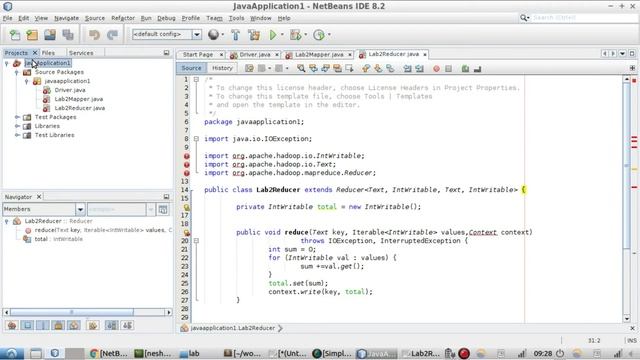Viewport: 640px width, 360px height.
Task: Toggle Fully Qualified Names filter in Navigator
Action: pos(93,325)
